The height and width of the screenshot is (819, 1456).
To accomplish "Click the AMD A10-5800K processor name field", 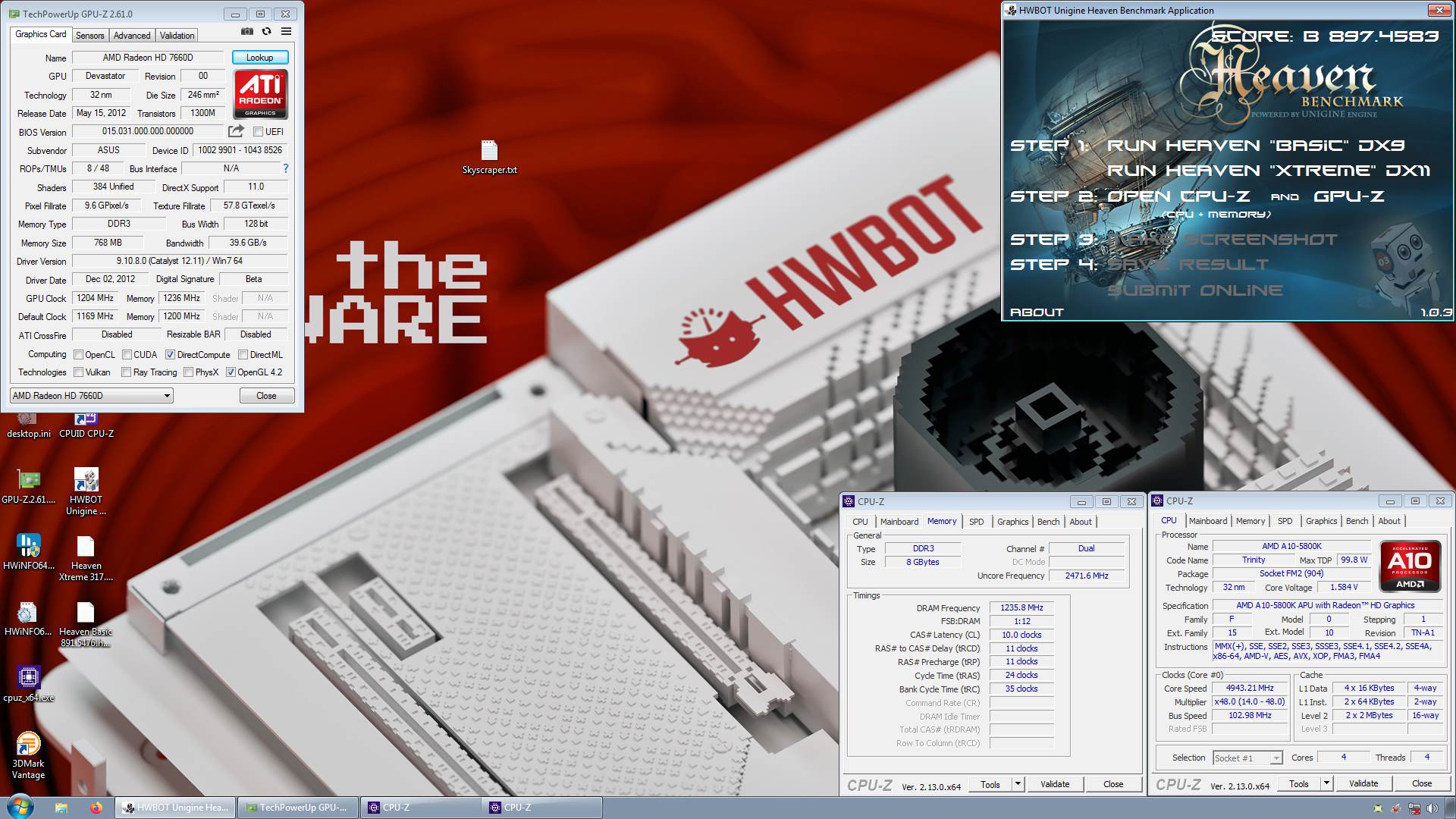I will pos(1291,546).
